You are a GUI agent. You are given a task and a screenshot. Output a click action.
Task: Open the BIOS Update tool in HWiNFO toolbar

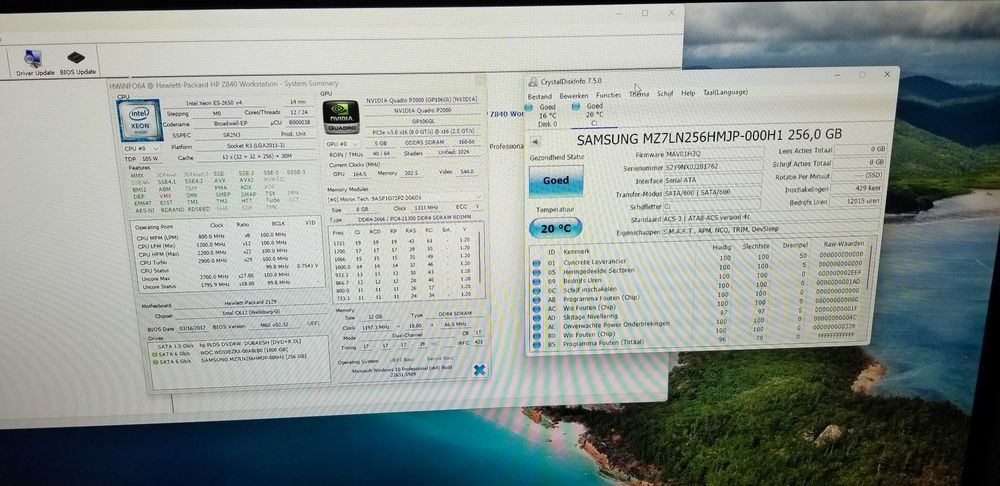pyautogui.click(x=77, y=63)
